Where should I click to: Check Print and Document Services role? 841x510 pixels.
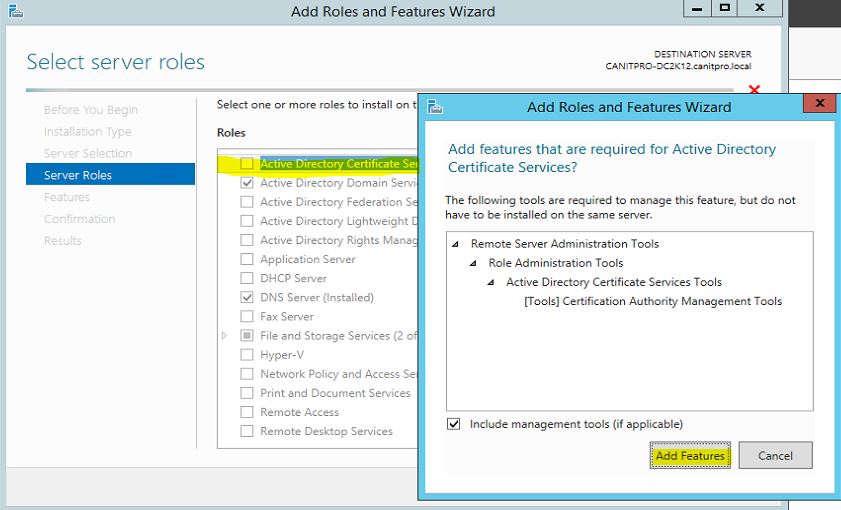click(247, 393)
